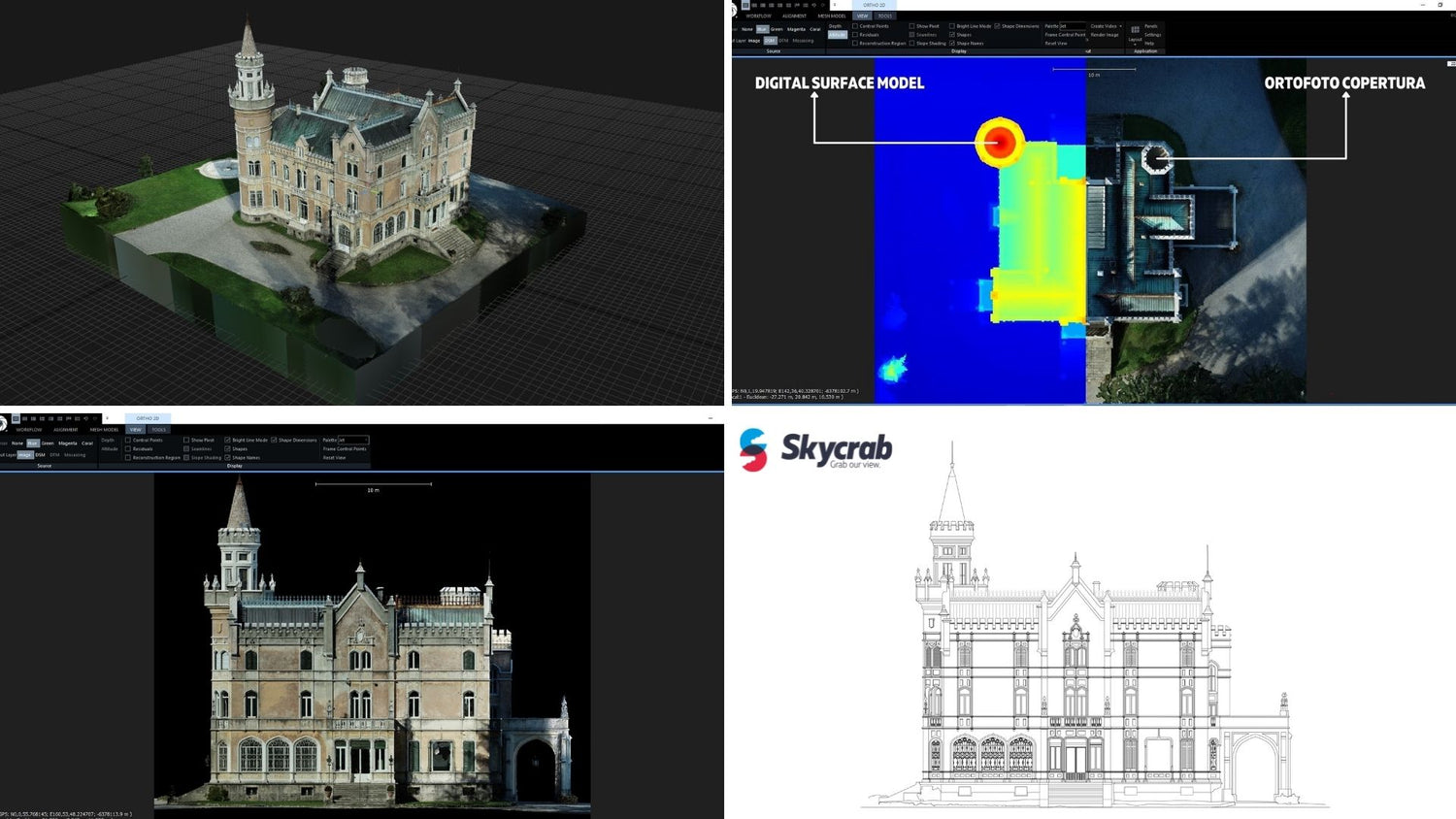The height and width of the screenshot is (819, 1456).
Task: Uncheck the Shapes checkbox
Action: pyautogui.click(x=952, y=35)
